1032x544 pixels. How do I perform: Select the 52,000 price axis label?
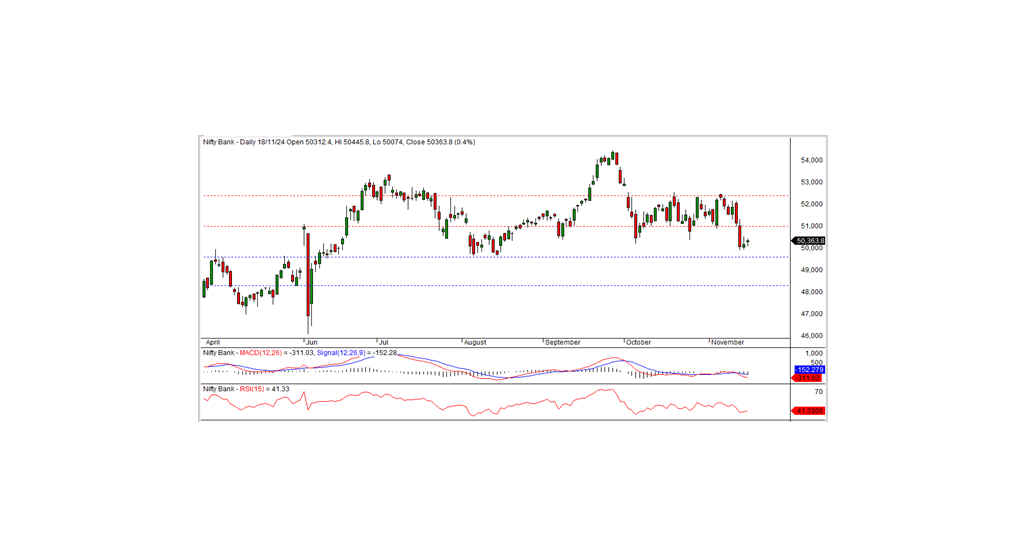[x=811, y=205]
